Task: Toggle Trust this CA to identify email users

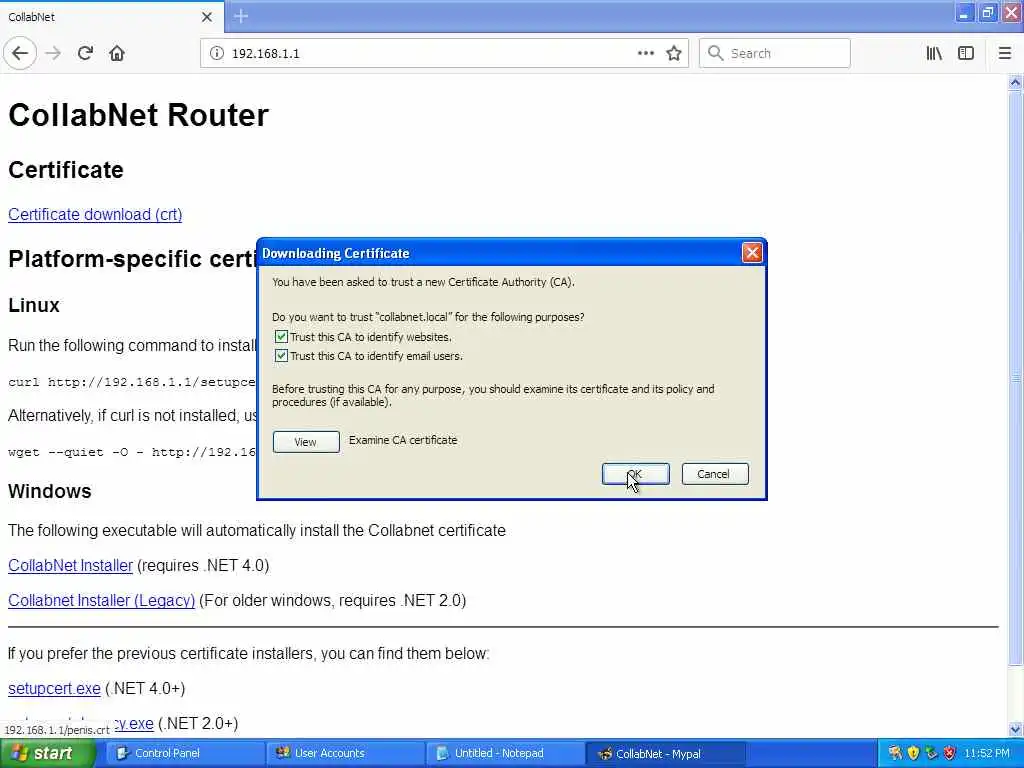Action: [x=281, y=356]
